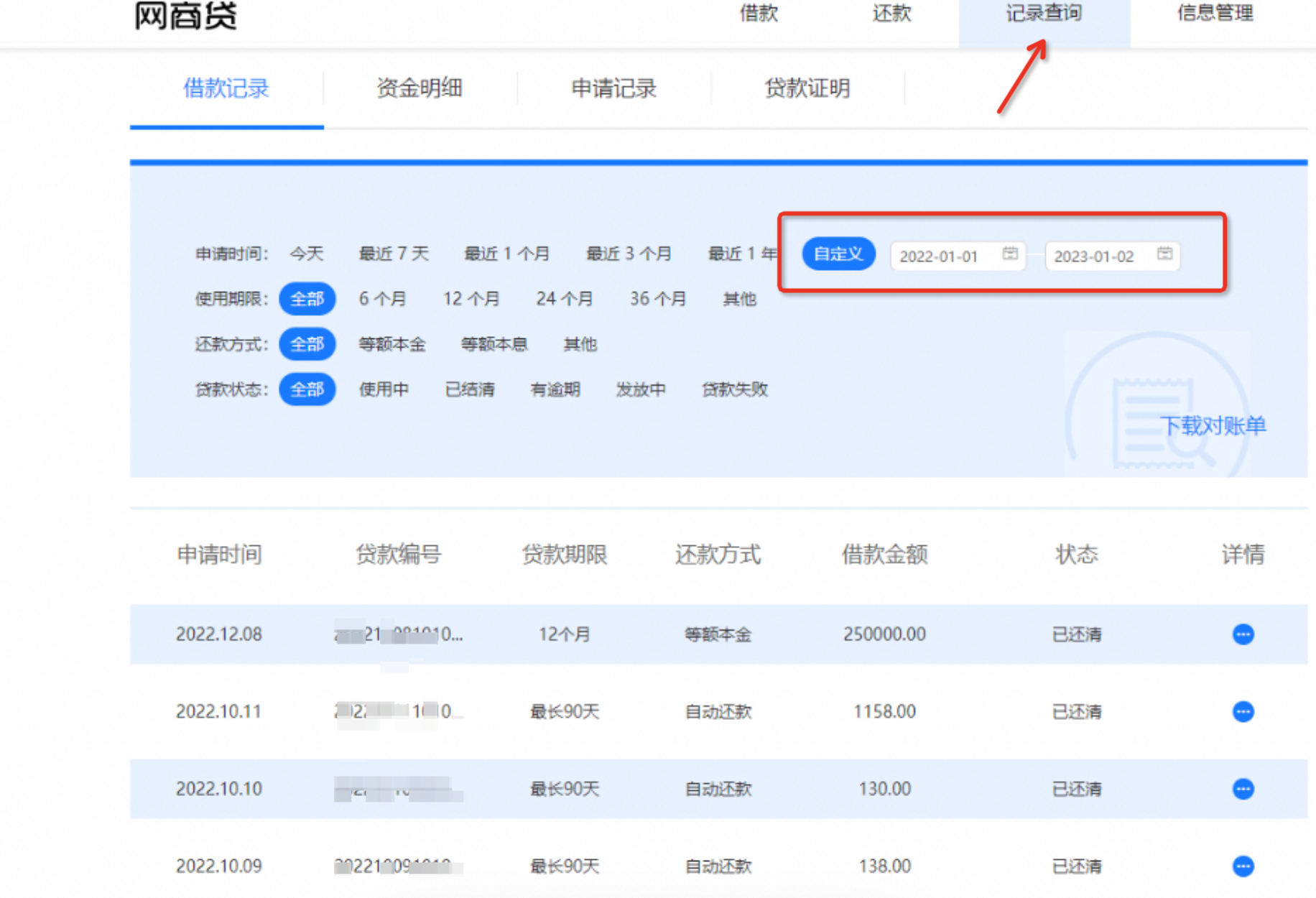The width and height of the screenshot is (1316, 898).
Task: Click 贷款编号 column header
Action: (x=398, y=555)
